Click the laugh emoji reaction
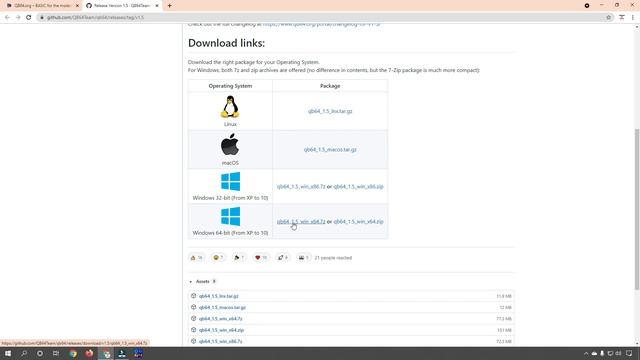640x360 pixels. tap(218, 258)
